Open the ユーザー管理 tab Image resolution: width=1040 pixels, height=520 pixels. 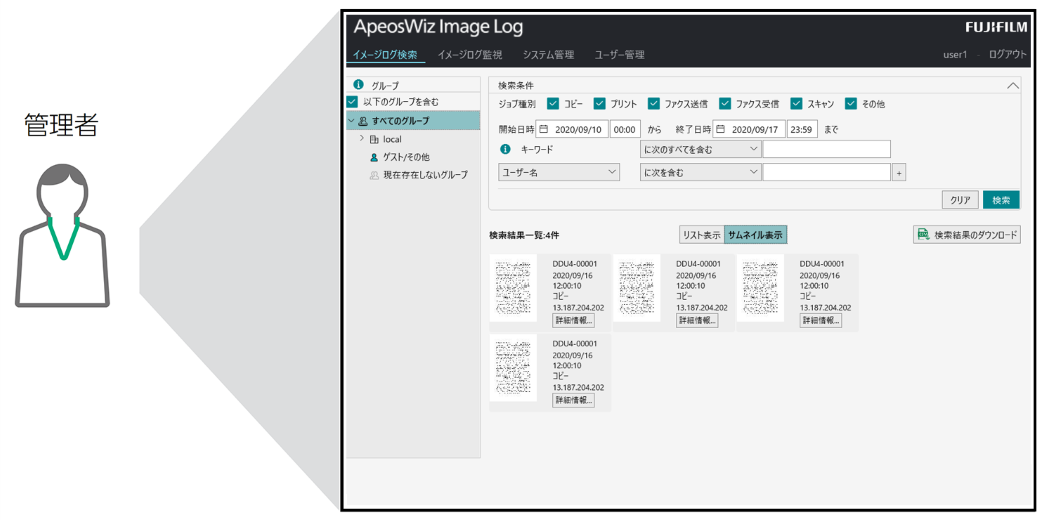619,55
